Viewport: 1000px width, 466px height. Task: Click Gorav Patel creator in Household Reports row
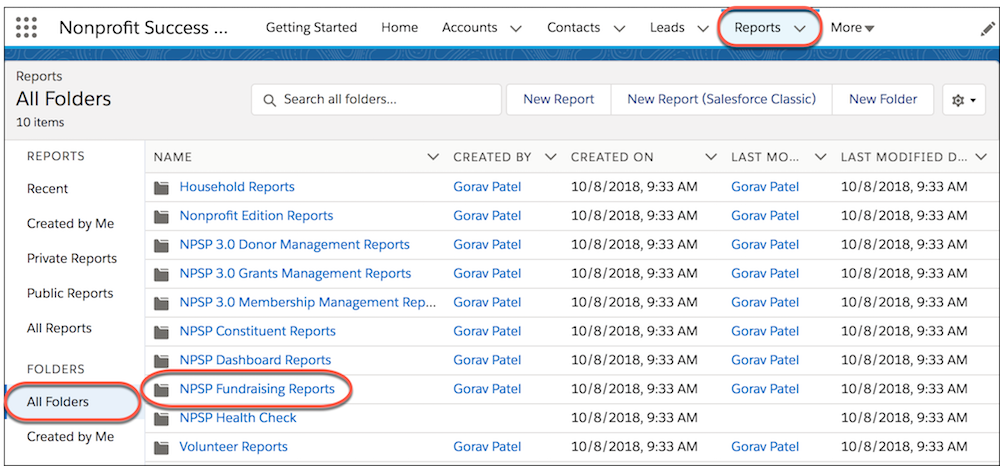(x=487, y=187)
